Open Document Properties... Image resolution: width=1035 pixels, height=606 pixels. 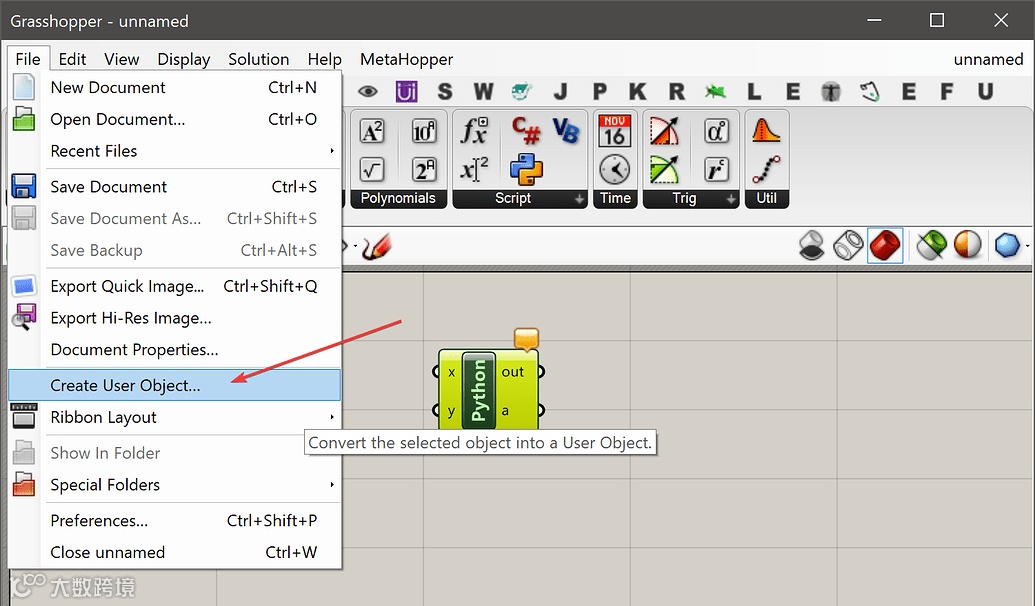click(x=175, y=349)
